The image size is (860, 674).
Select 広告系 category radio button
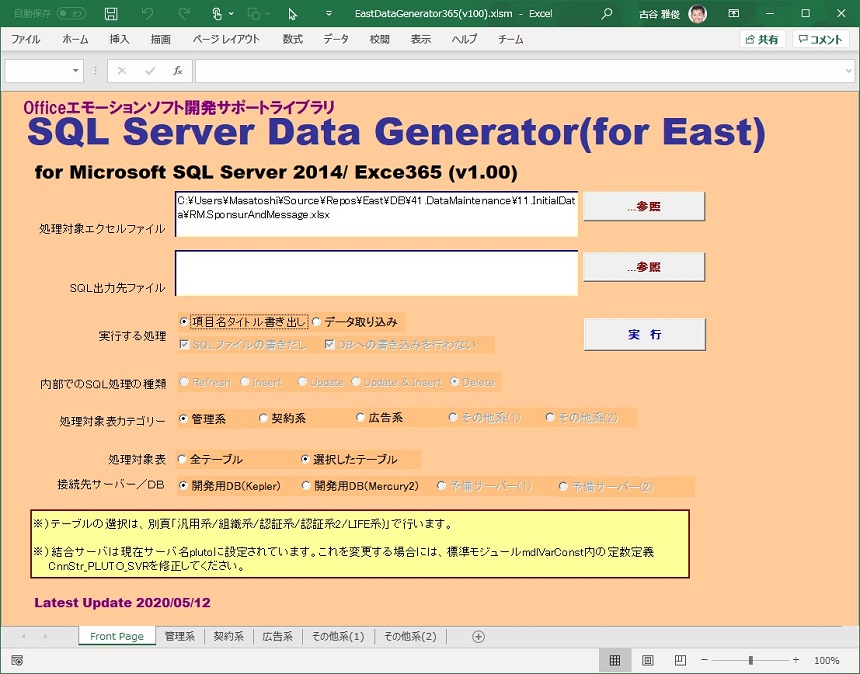(360, 418)
